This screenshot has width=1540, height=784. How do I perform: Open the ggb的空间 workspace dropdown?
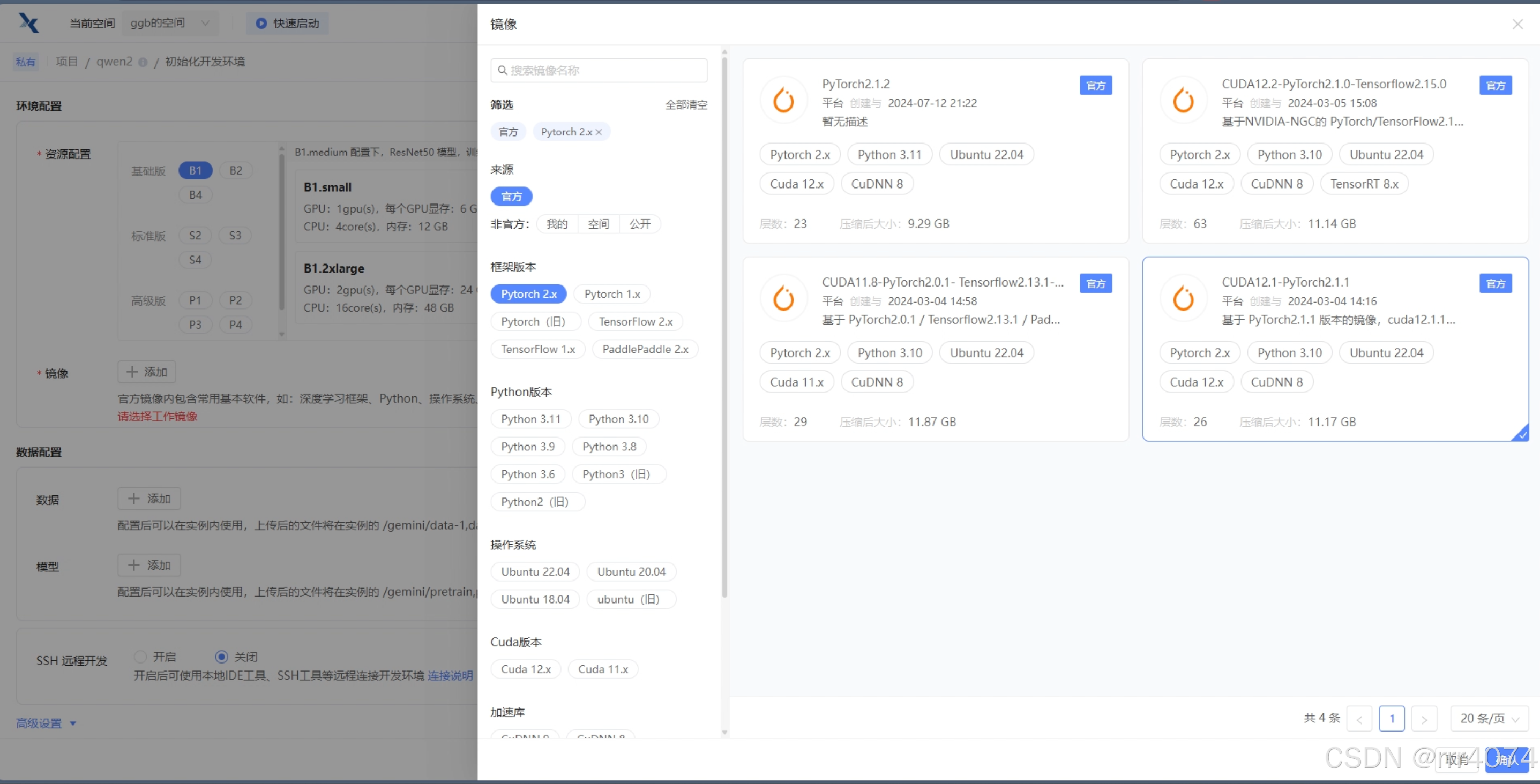point(170,24)
